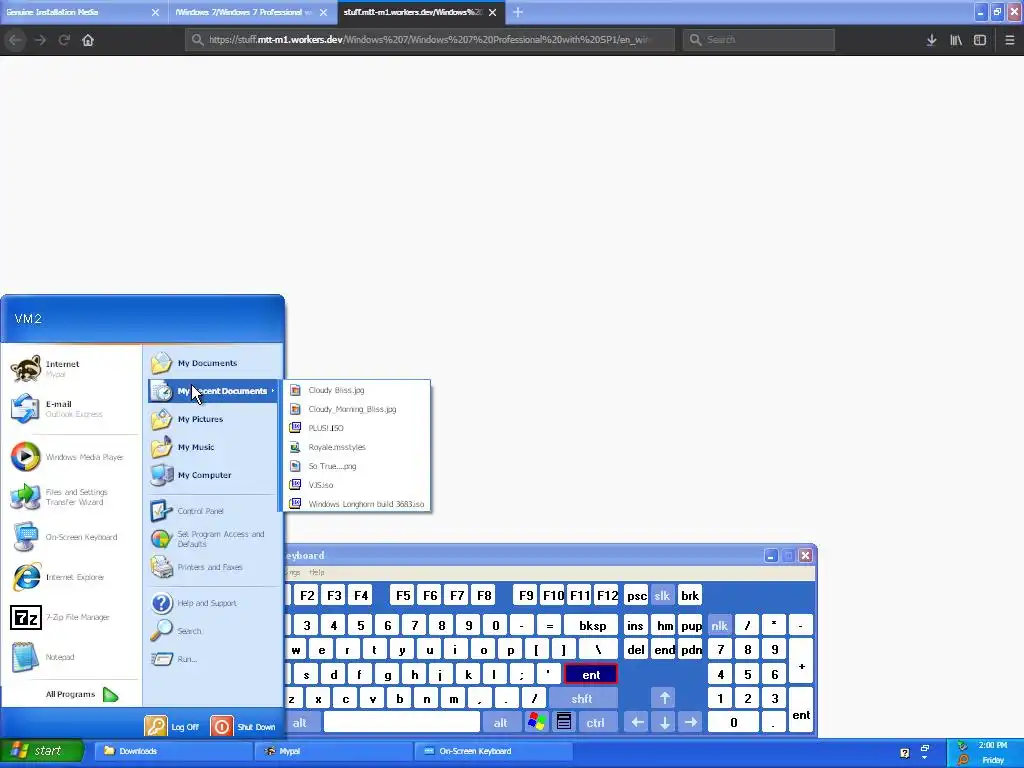Open Help and Support
This screenshot has width=1024, height=768.
(213, 603)
